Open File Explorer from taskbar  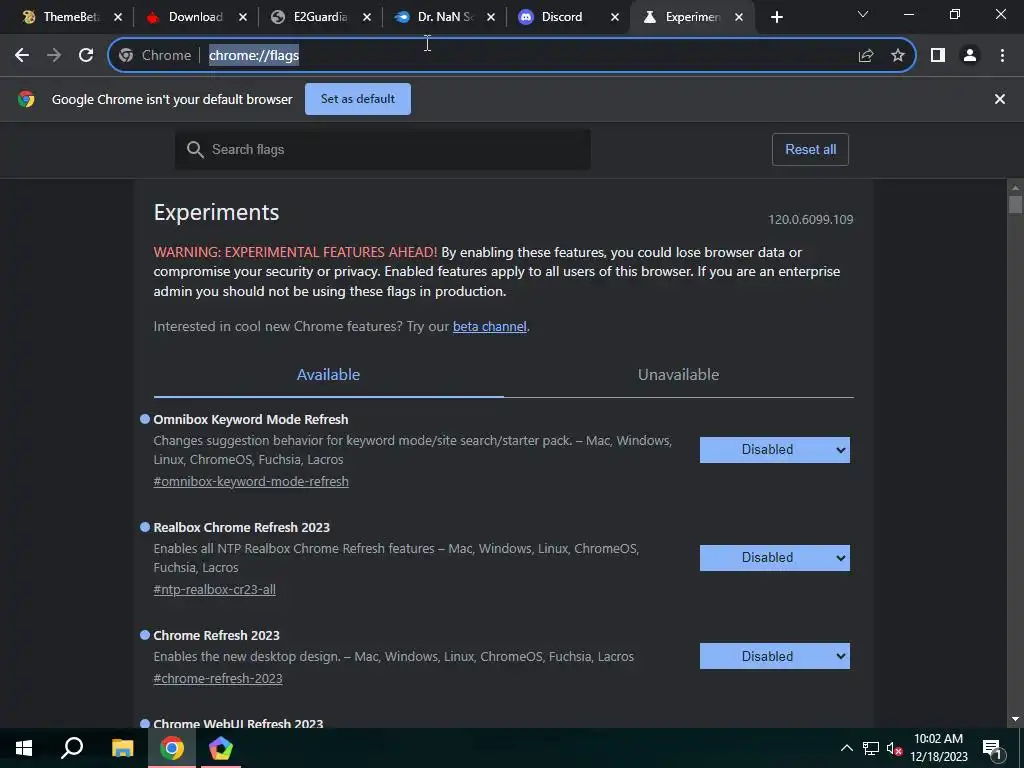point(122,748)
